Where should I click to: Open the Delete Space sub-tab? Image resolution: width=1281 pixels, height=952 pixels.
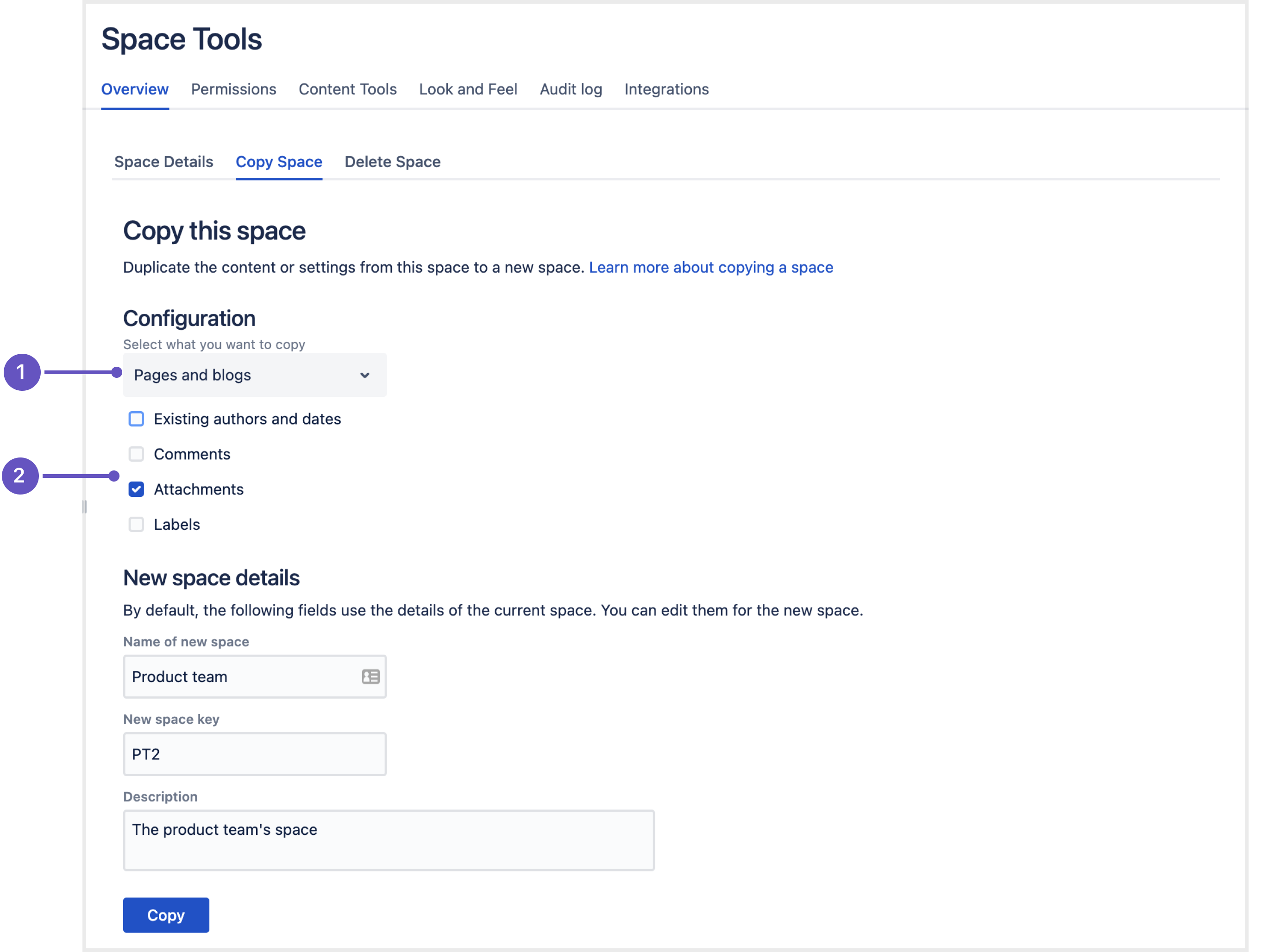[392, 162]
